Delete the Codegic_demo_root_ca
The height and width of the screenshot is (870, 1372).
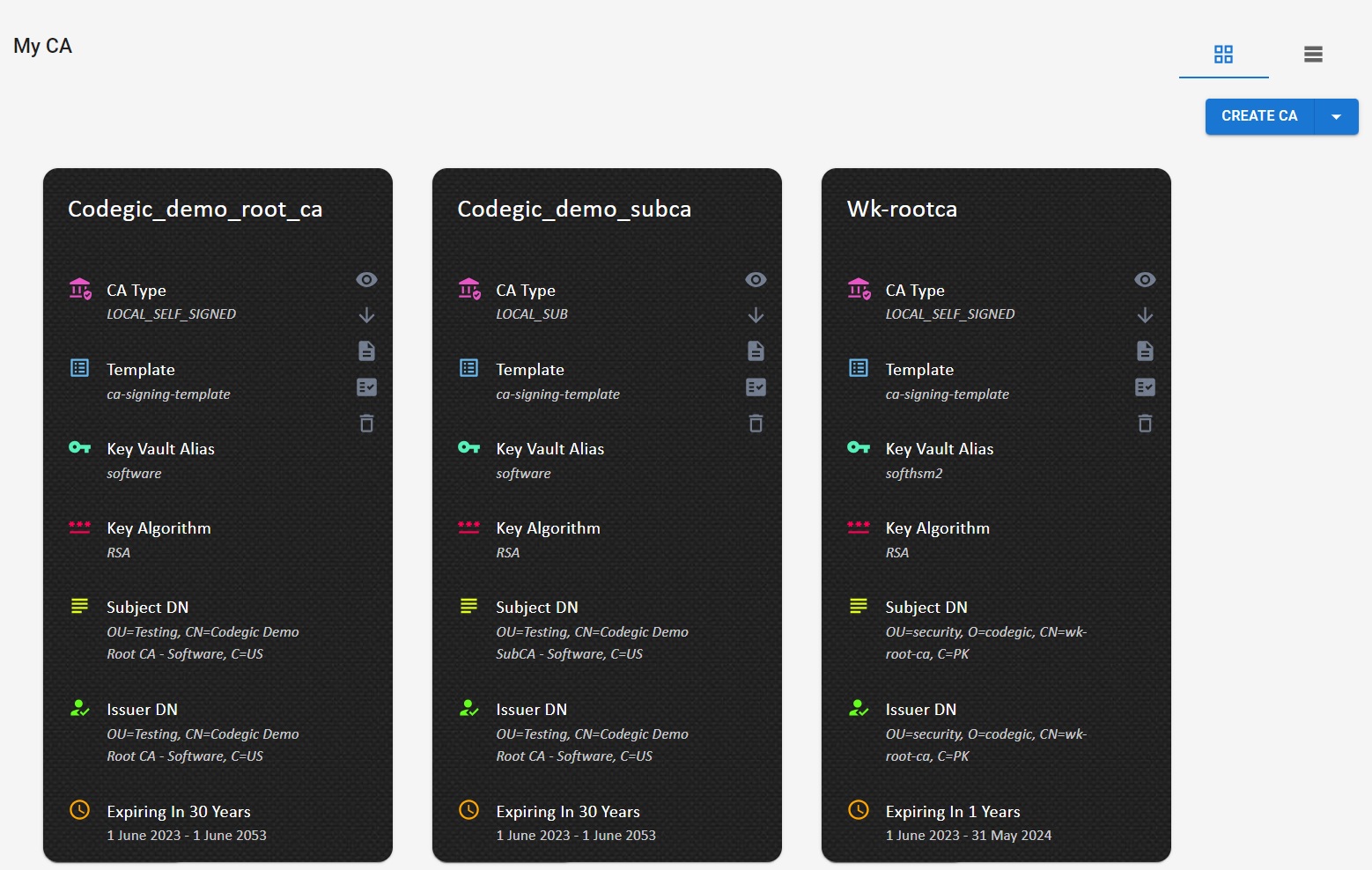coord(366,424)
